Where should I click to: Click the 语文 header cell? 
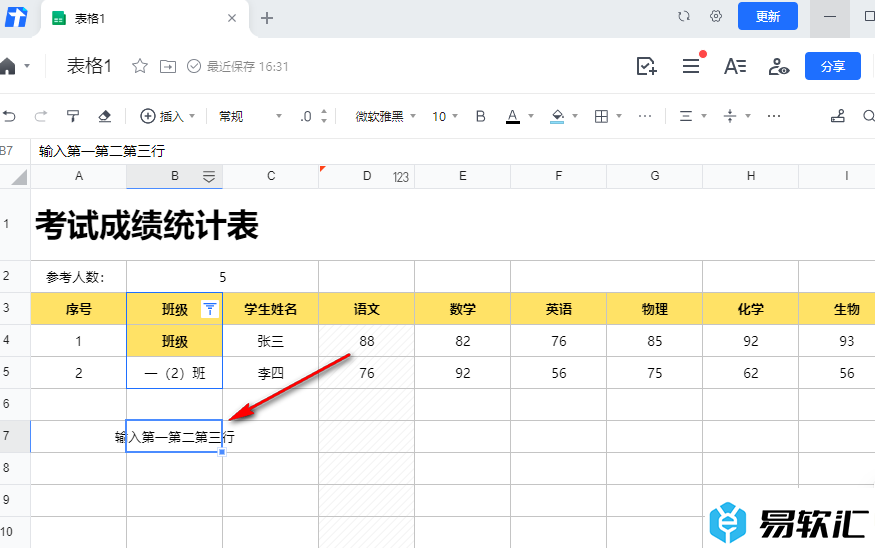[x=367, y=309]
